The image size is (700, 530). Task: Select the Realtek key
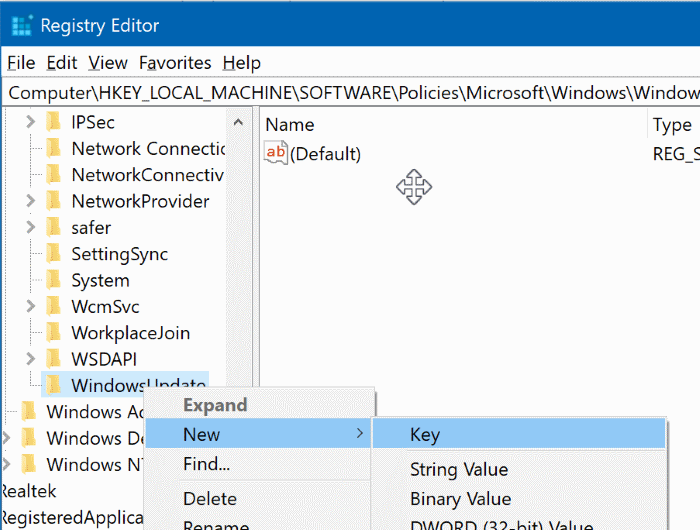tap(29, 491)
